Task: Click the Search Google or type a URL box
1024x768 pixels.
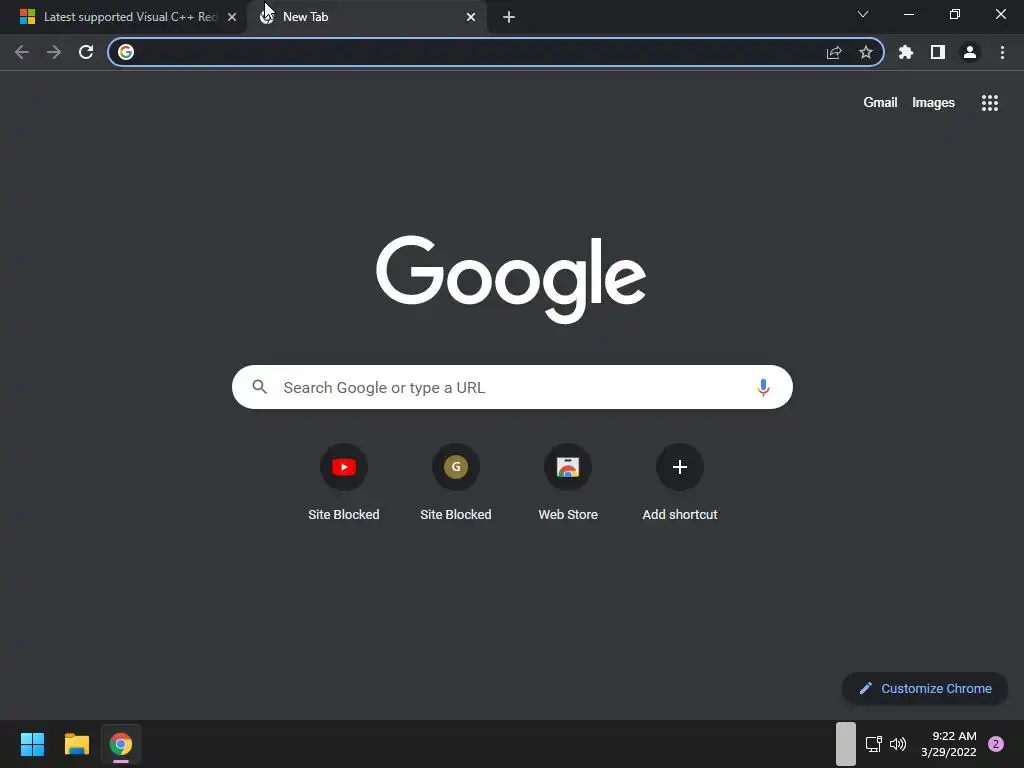Action: coord(512,387)
